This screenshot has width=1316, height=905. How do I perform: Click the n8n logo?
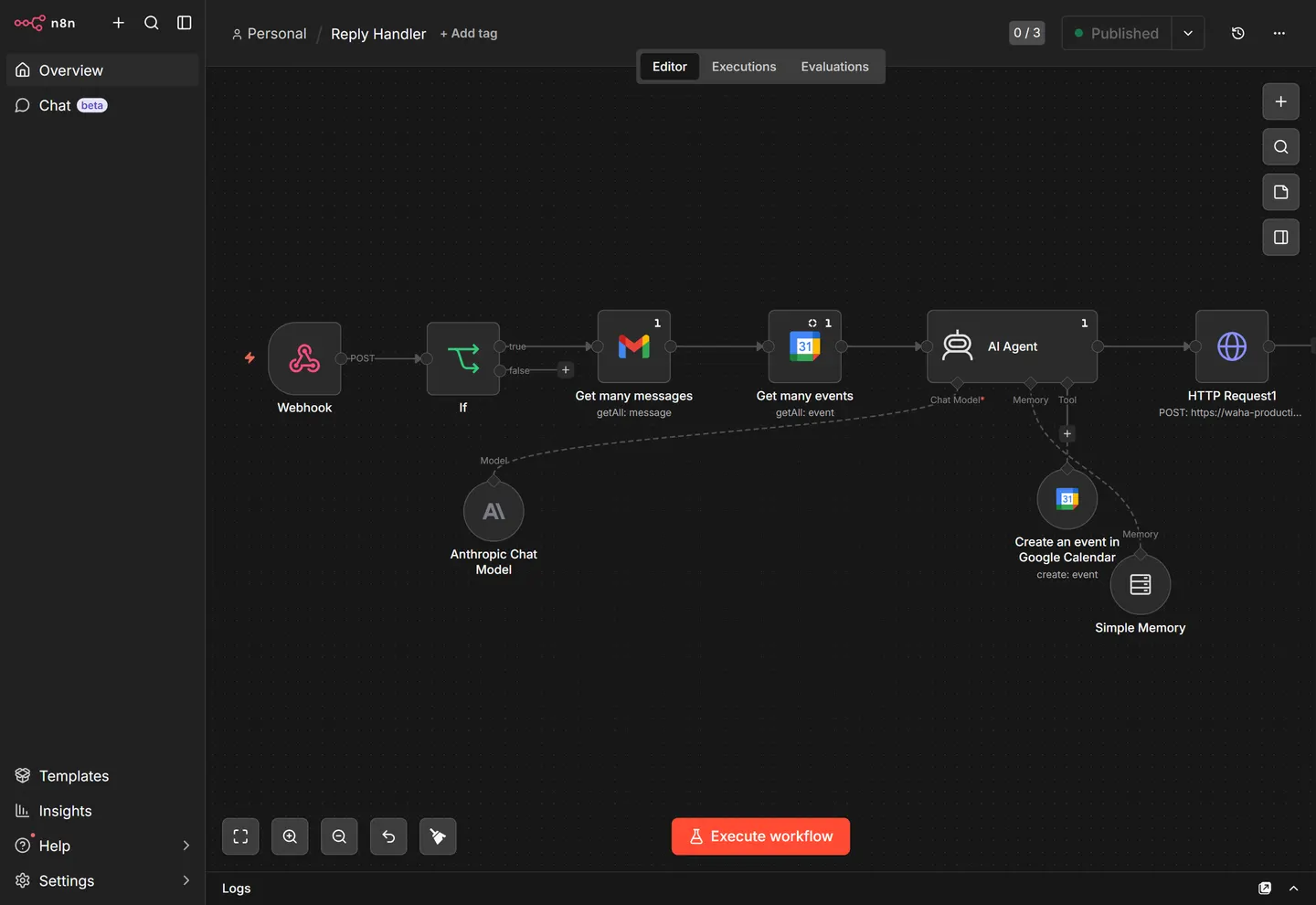[x=45, y=23]
